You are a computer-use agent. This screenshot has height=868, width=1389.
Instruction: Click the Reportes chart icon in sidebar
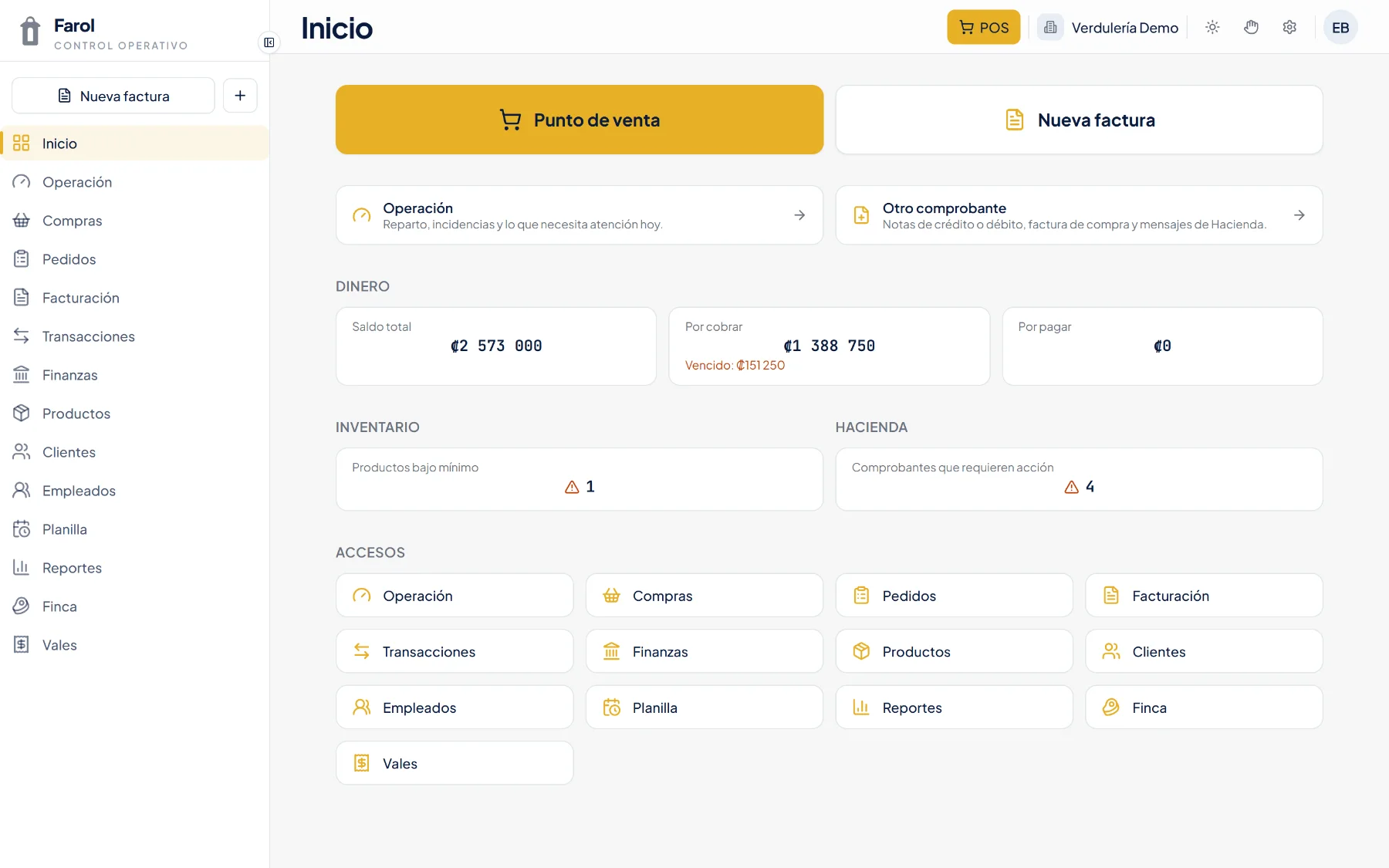22,568
